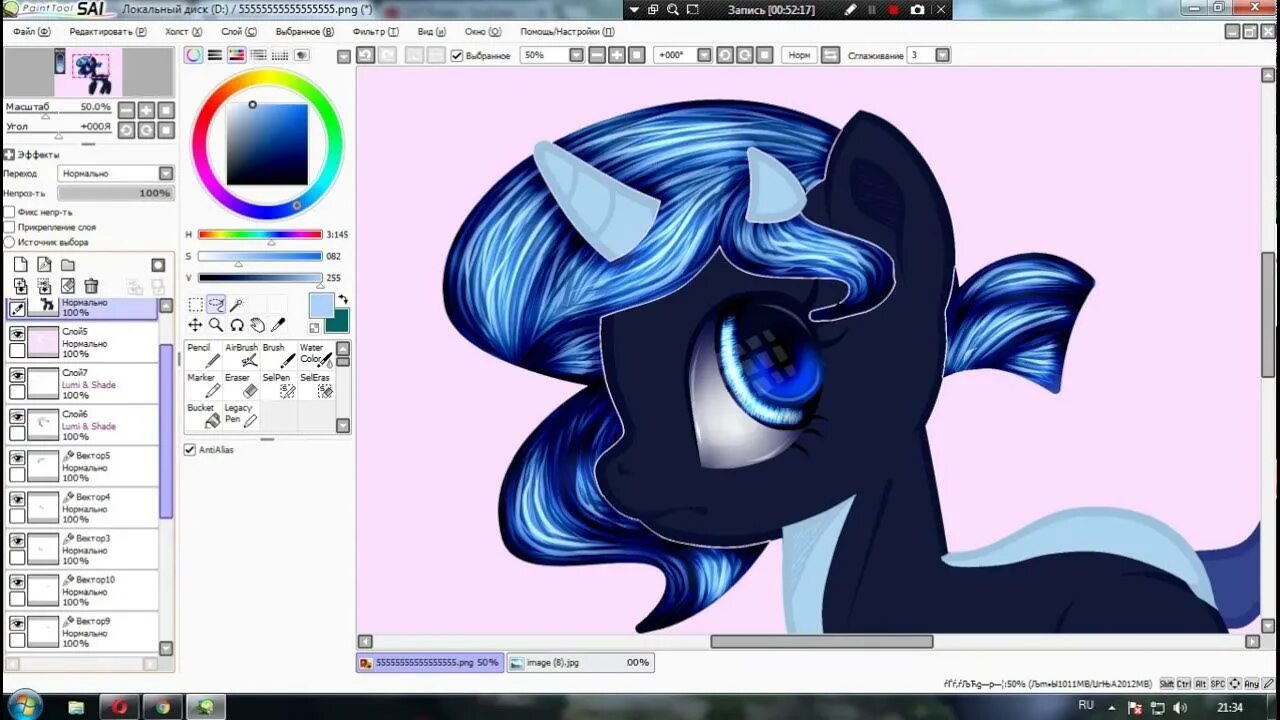
Task: Adjust the Непроз-ть opacity slider
Action: [x=115, y=193]
